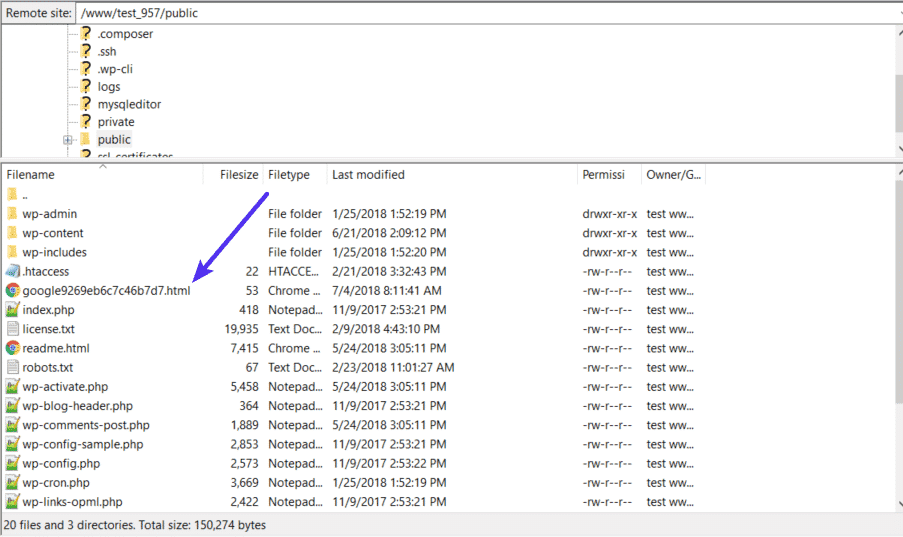The height and width of the screenshot is (537, 903).
Task: Go to parent directory '..' entry
Action: (25, 195)
